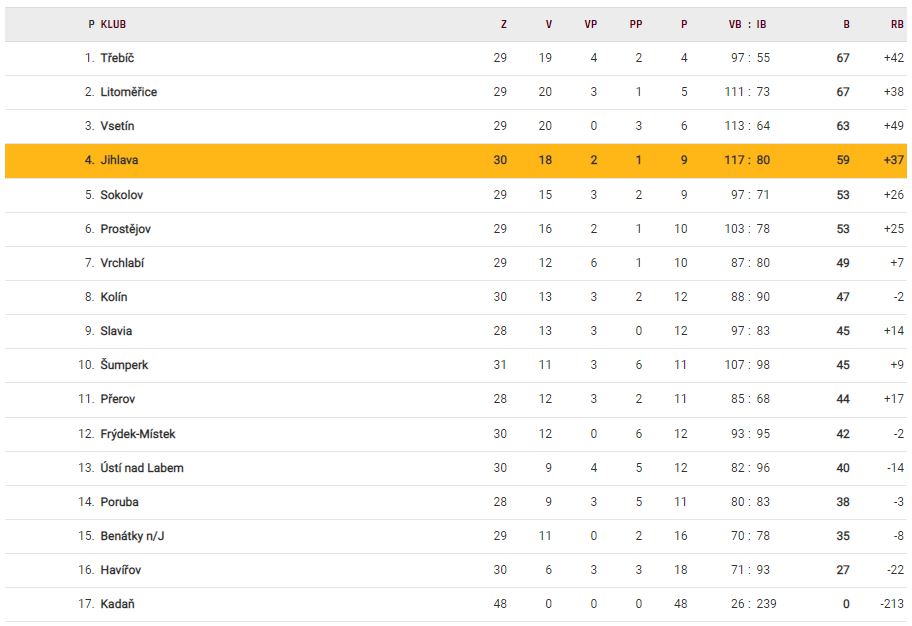
Task: Click Havířov's points value 27
Action: coord(843,570)
